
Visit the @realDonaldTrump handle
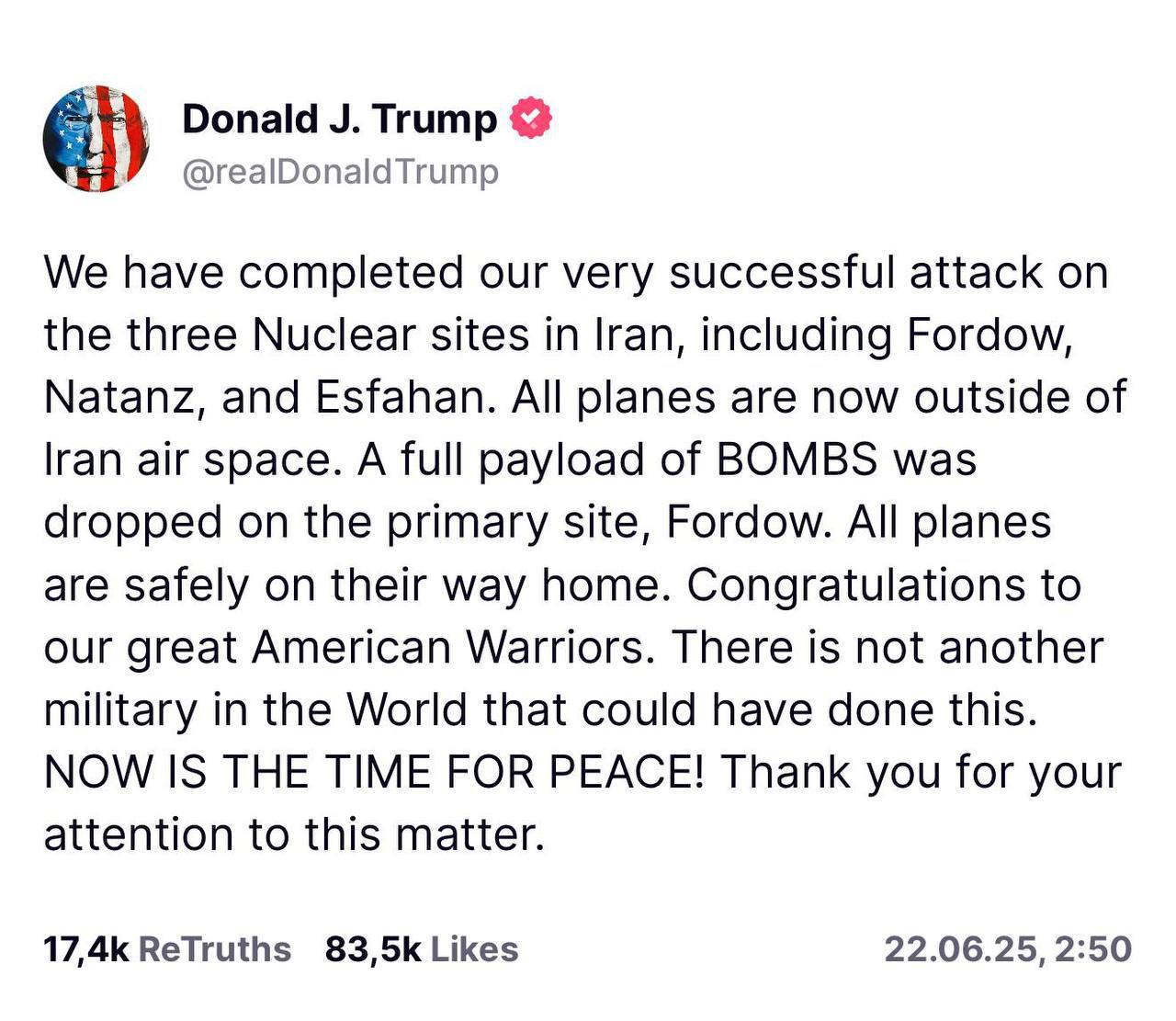point(341,172)
